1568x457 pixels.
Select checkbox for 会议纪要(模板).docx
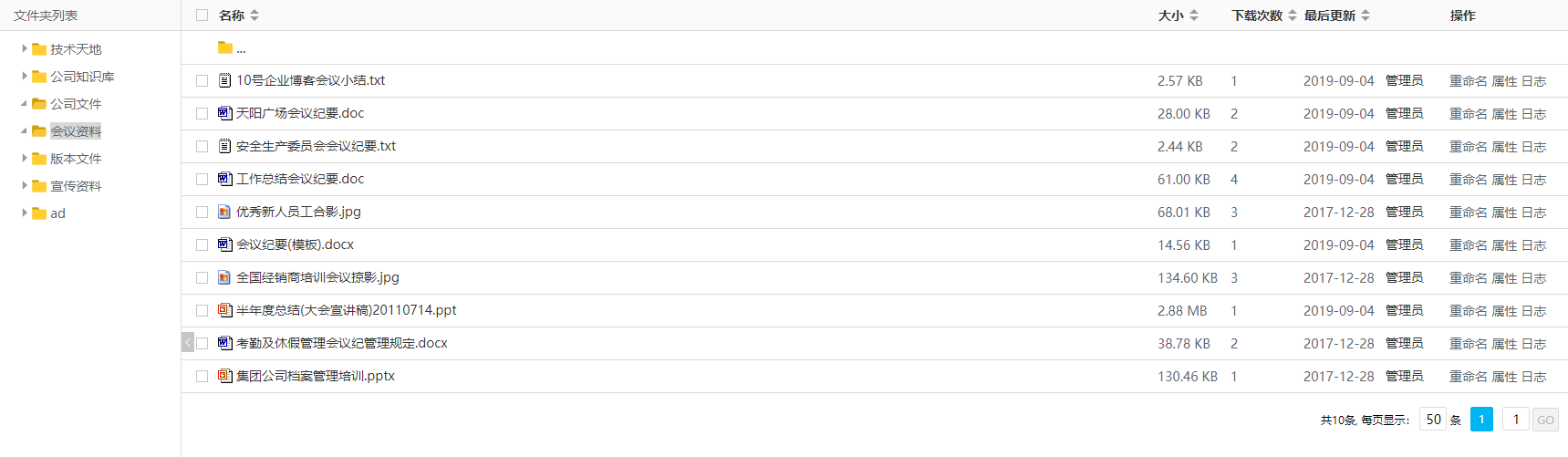coord(202,245)
